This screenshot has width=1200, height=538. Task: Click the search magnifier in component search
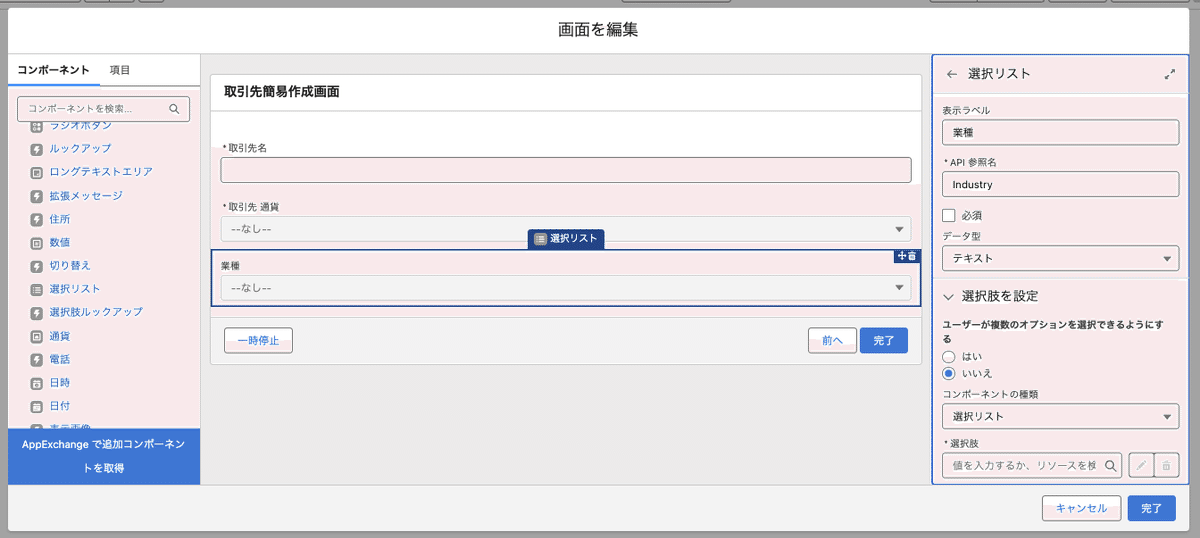(x=174, y=108)
